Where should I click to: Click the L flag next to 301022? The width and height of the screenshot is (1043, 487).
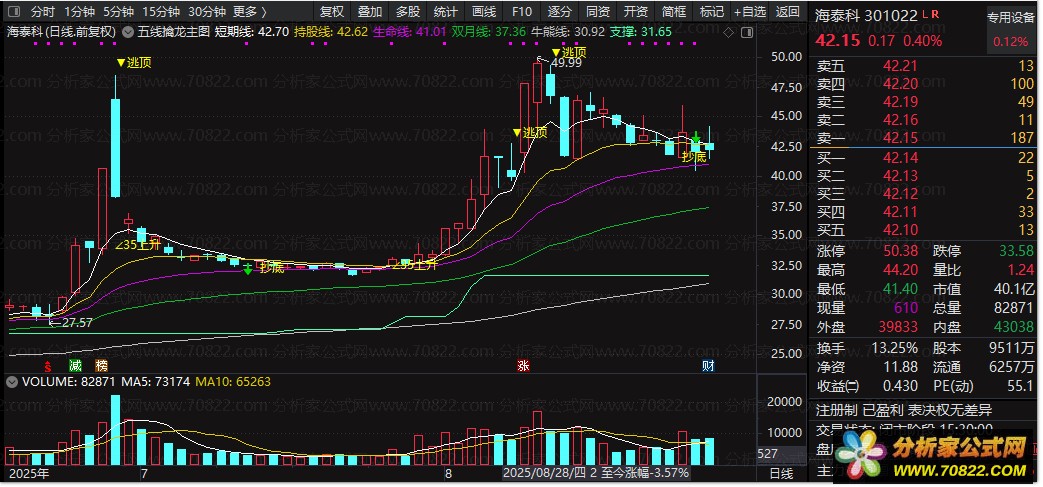click(x=925, y=14)
